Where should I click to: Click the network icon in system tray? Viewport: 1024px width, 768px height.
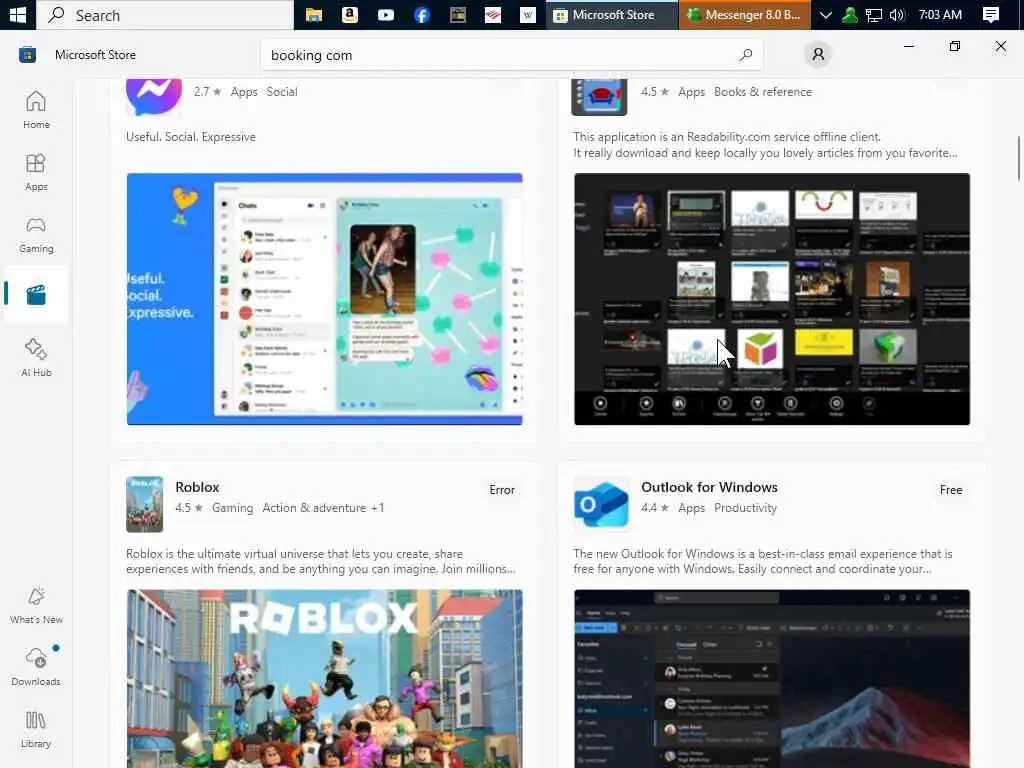tap(874, 14)
